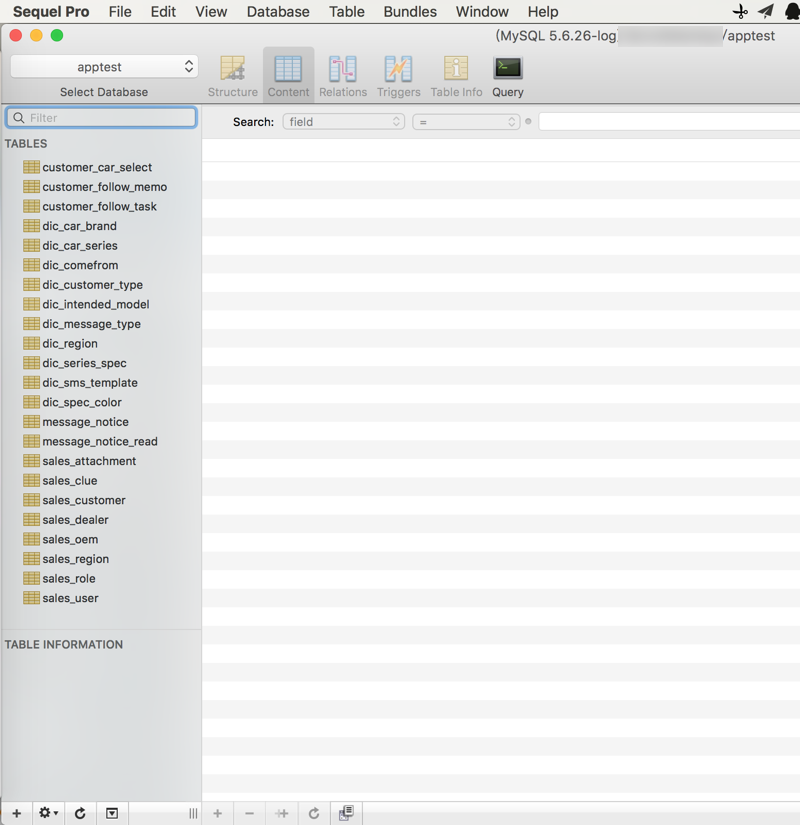Click the add table plus button in sidebar footer
The image size is (800, 825).
click(x=17, y=813)
